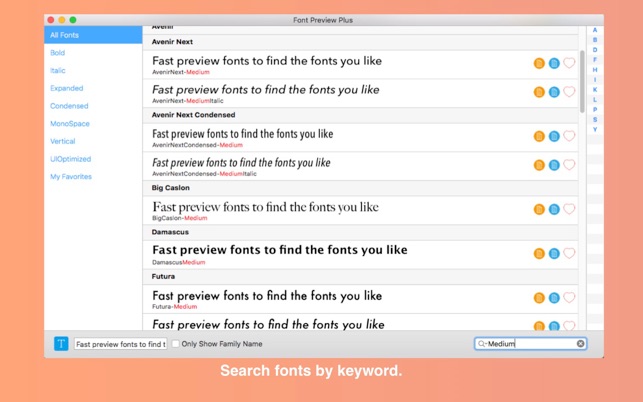Image resolution: width=643 pixels, height=402 pixels.
Task: Select Italic filter in sidebar
Action: point(58,70)
